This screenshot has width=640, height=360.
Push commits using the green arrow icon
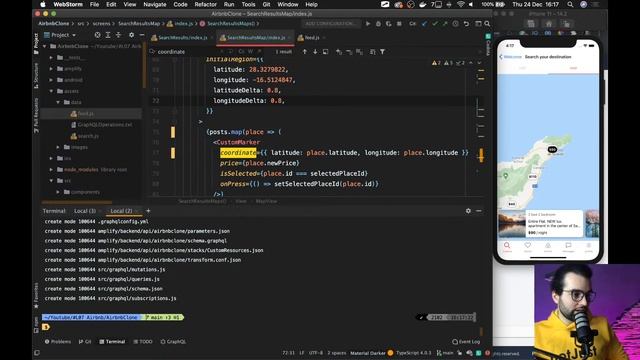pos(445,24)
